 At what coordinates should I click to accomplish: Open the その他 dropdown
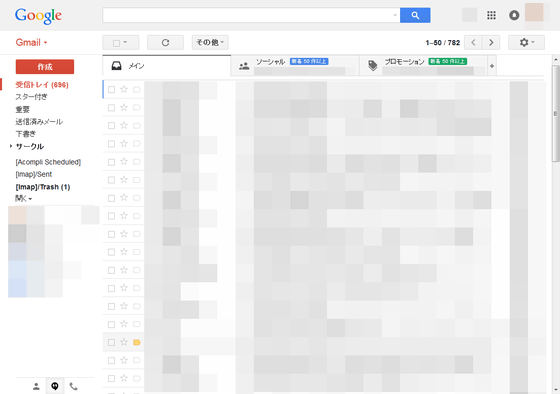210,43
